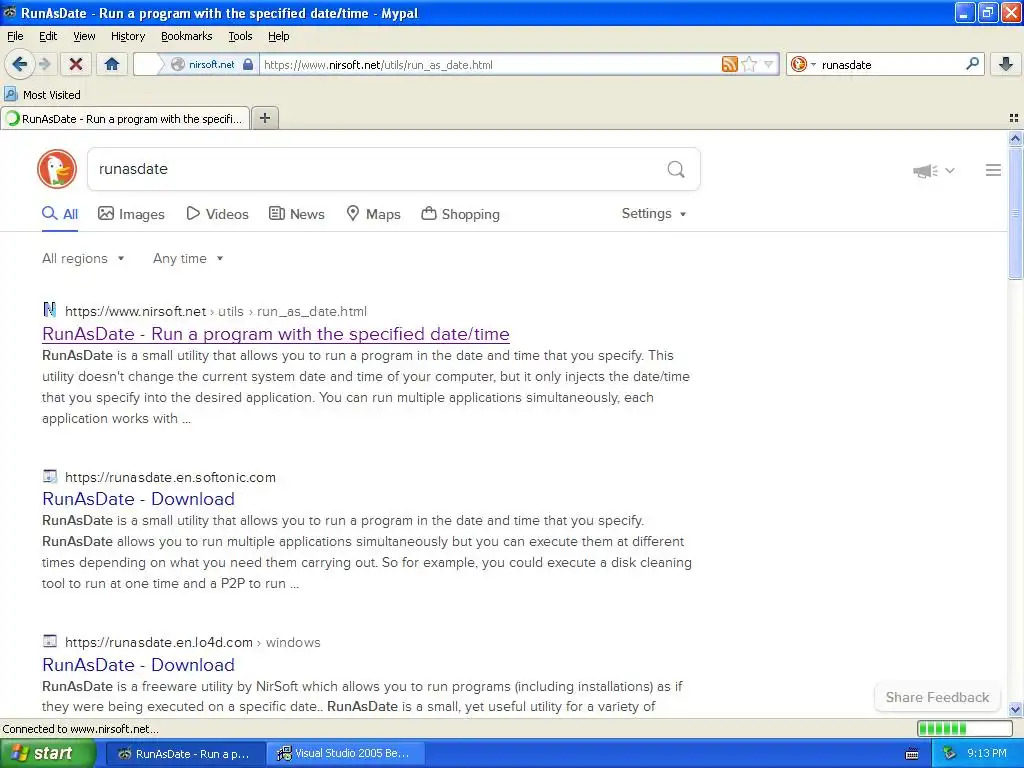Open the View menu
The width and height of the screenshot is (1024, 768).
coord(84,36)
